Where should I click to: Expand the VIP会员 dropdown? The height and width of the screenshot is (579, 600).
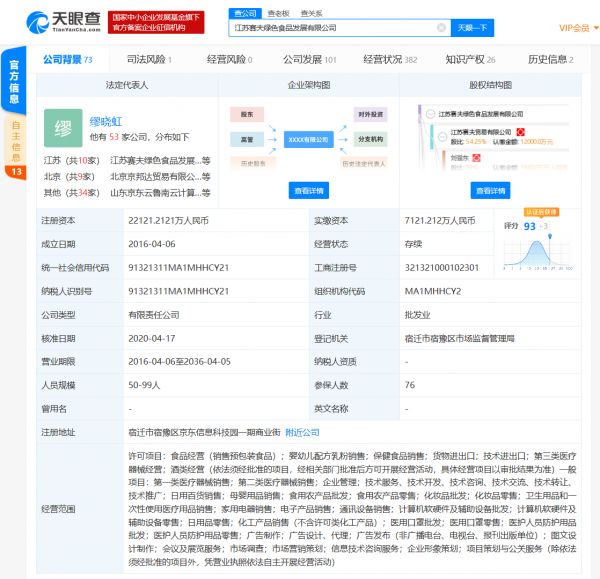575,28
